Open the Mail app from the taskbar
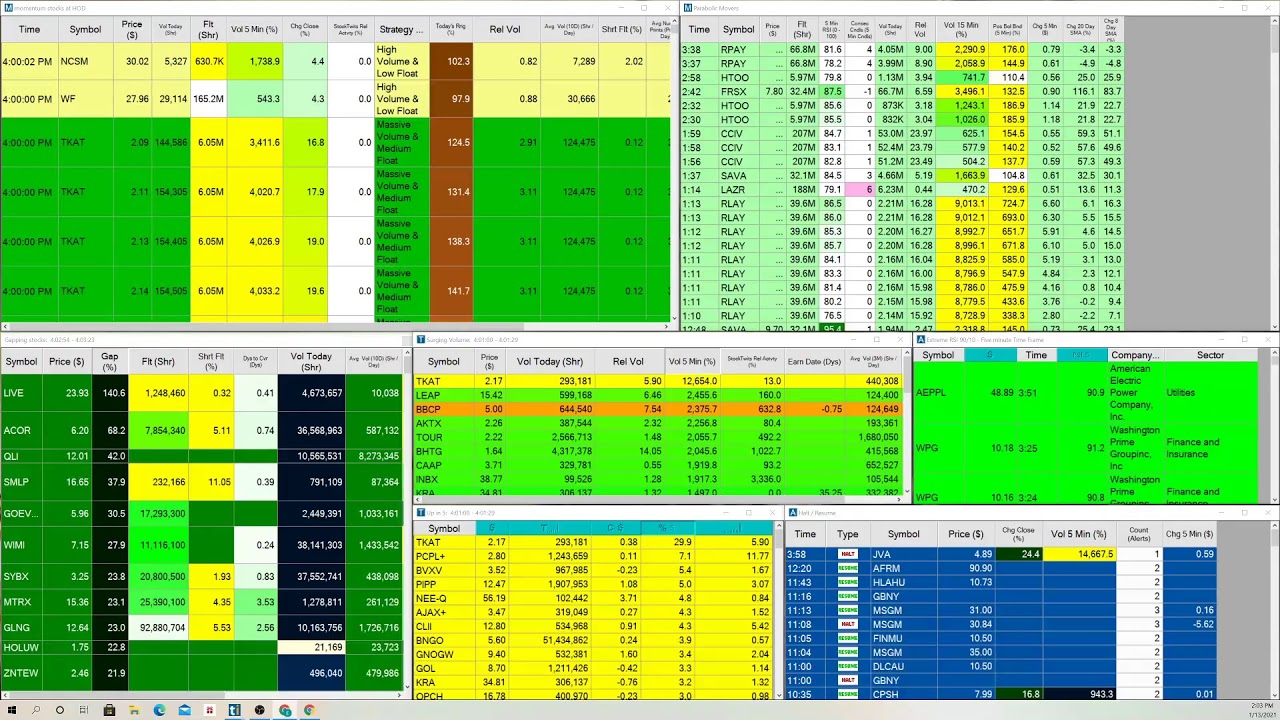The image size is (1280, 720). pos(185,710)
